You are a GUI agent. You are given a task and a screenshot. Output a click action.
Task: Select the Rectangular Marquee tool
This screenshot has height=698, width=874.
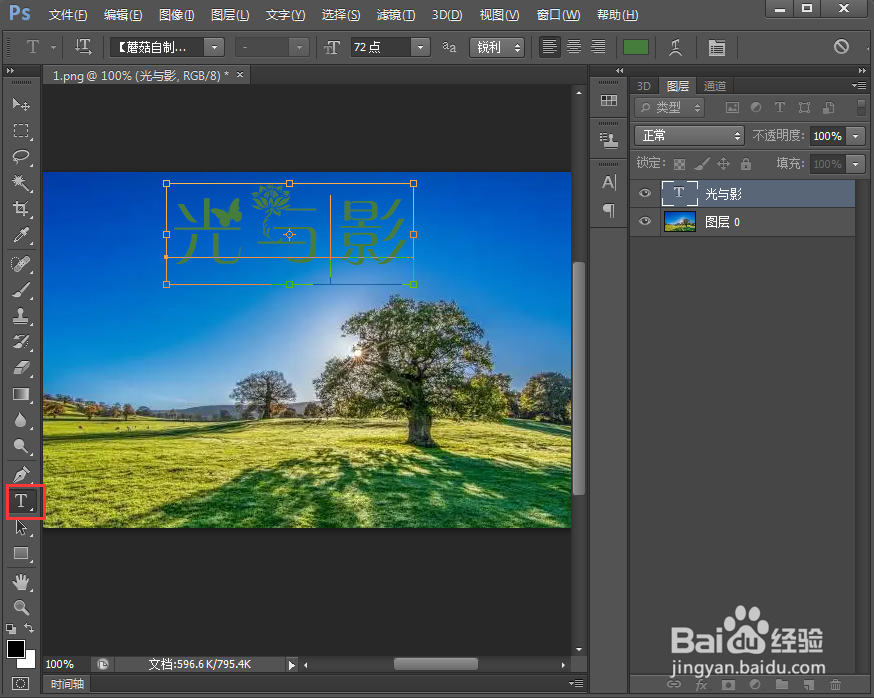point(21,130)
